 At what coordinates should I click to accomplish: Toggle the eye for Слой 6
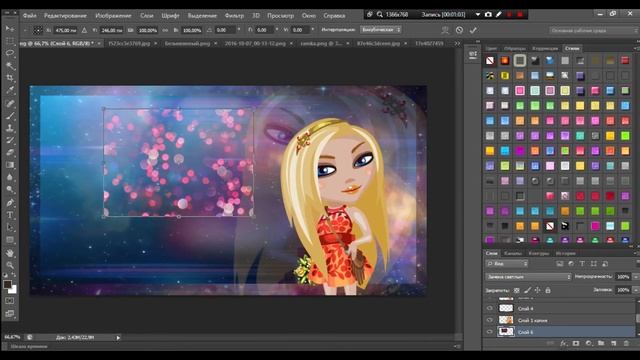(x=489, y=332)
